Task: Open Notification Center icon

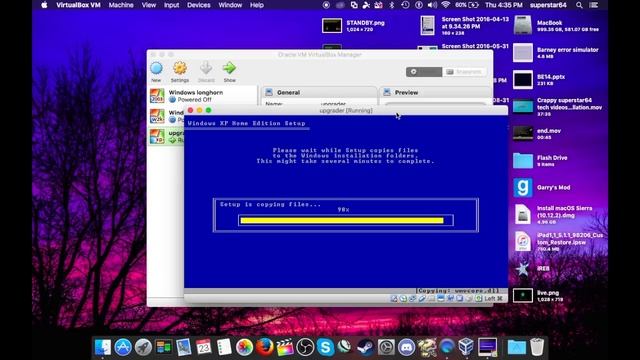Action: [594, 5]
